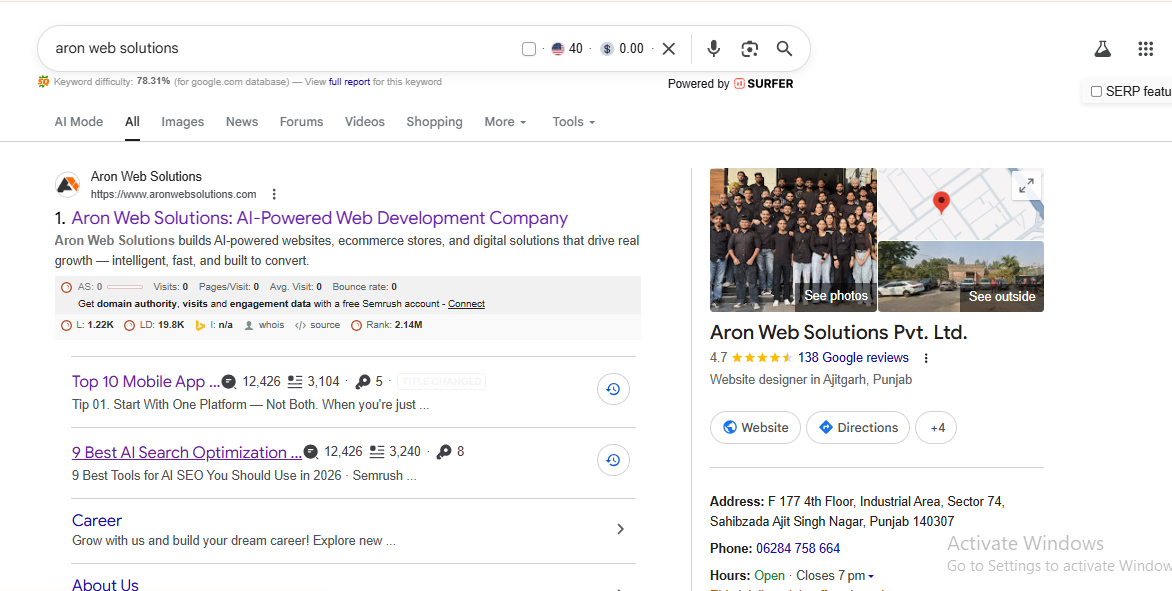The image size is (1172, 591).
Task: Click the map thumbnail
Action: tap(960, 204)
